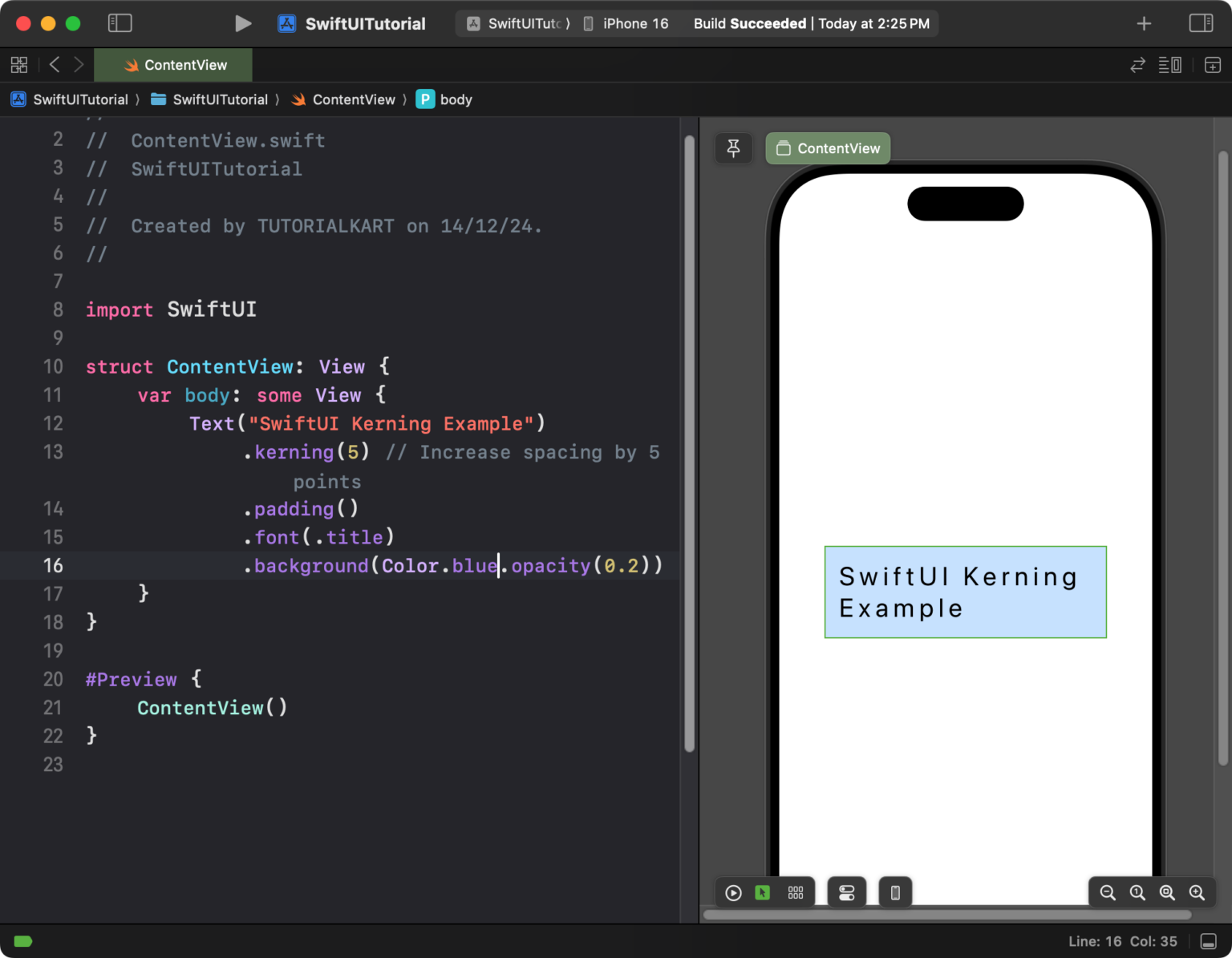Pin the ContentView preview
The width and height of the screenshot is (1232, 958).
click(x=733, y=148)
